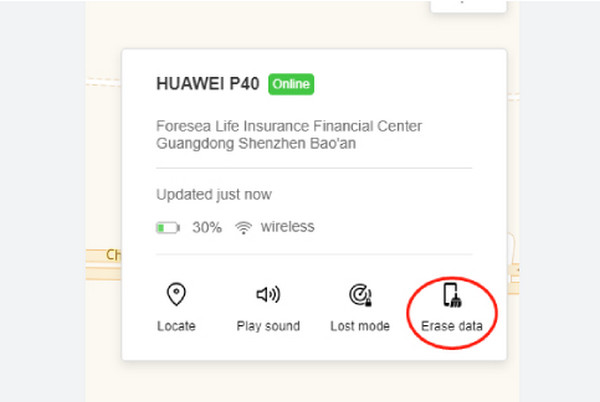Click the Locate pin icon
The image size is (600, 402).
click(x=177, y=295)
